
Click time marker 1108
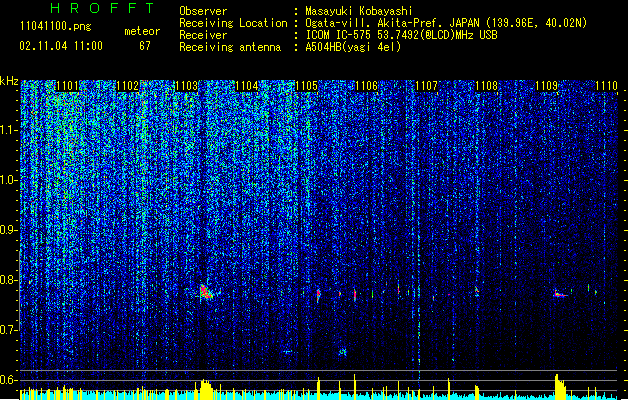point(486,86)
